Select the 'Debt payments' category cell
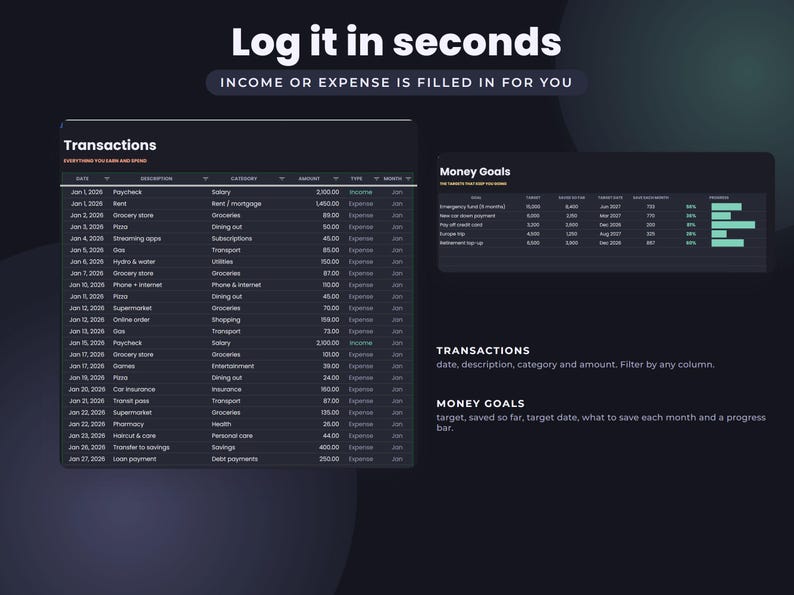Screen dimensions: 794x595 [234, 459]
